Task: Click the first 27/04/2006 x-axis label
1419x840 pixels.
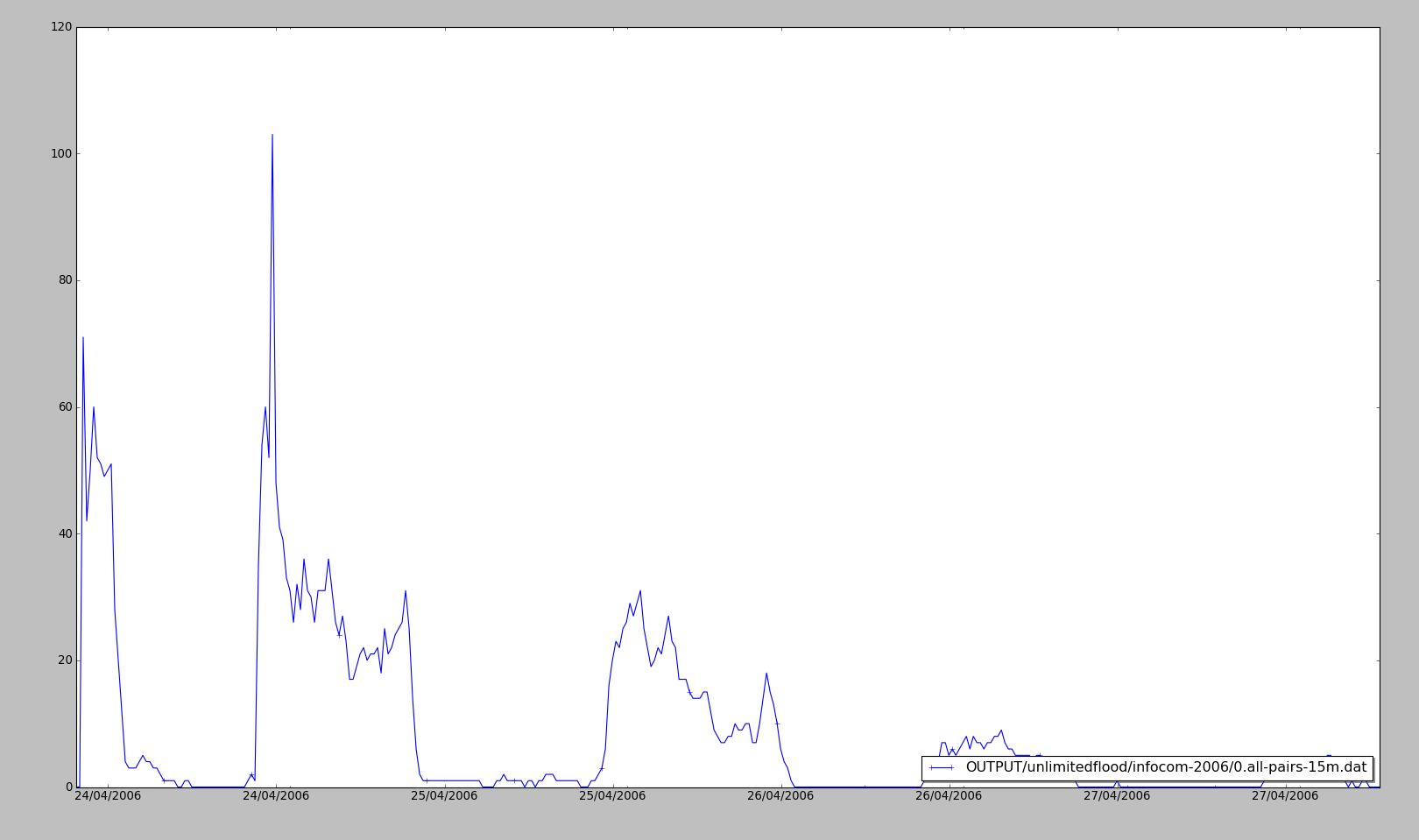Action: click(1117, 796)
